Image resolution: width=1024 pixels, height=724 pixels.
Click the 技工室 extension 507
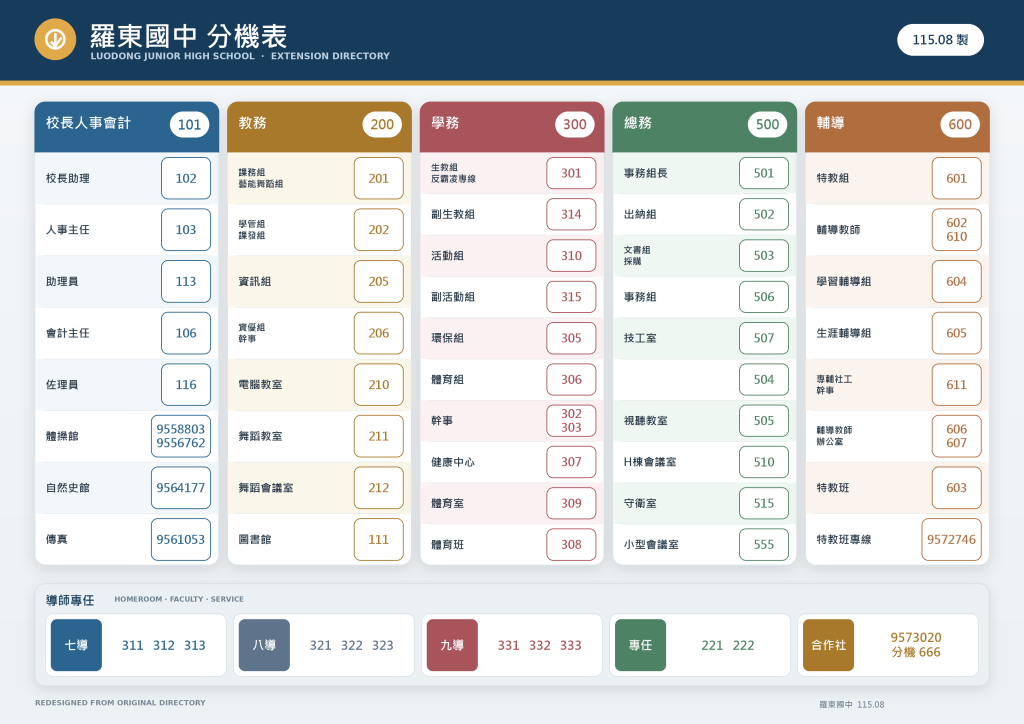(x=764, y=338)
